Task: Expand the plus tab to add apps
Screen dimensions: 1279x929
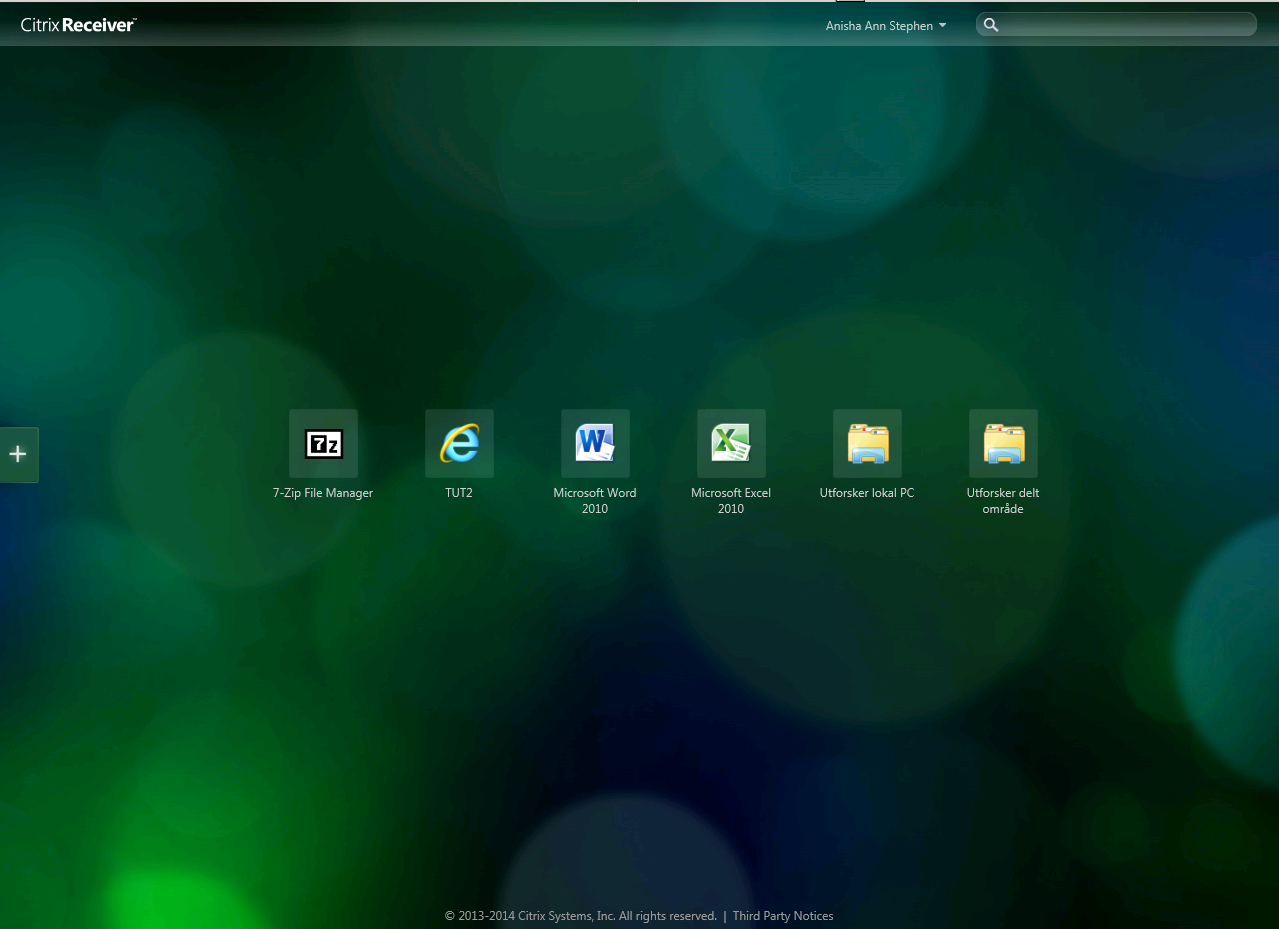Action: 18,454
